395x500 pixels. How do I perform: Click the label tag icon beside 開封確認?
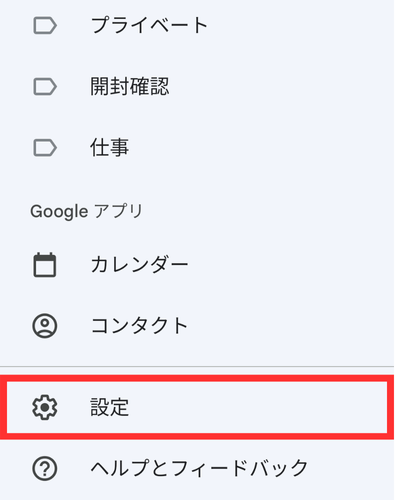(x=45, y=87)
